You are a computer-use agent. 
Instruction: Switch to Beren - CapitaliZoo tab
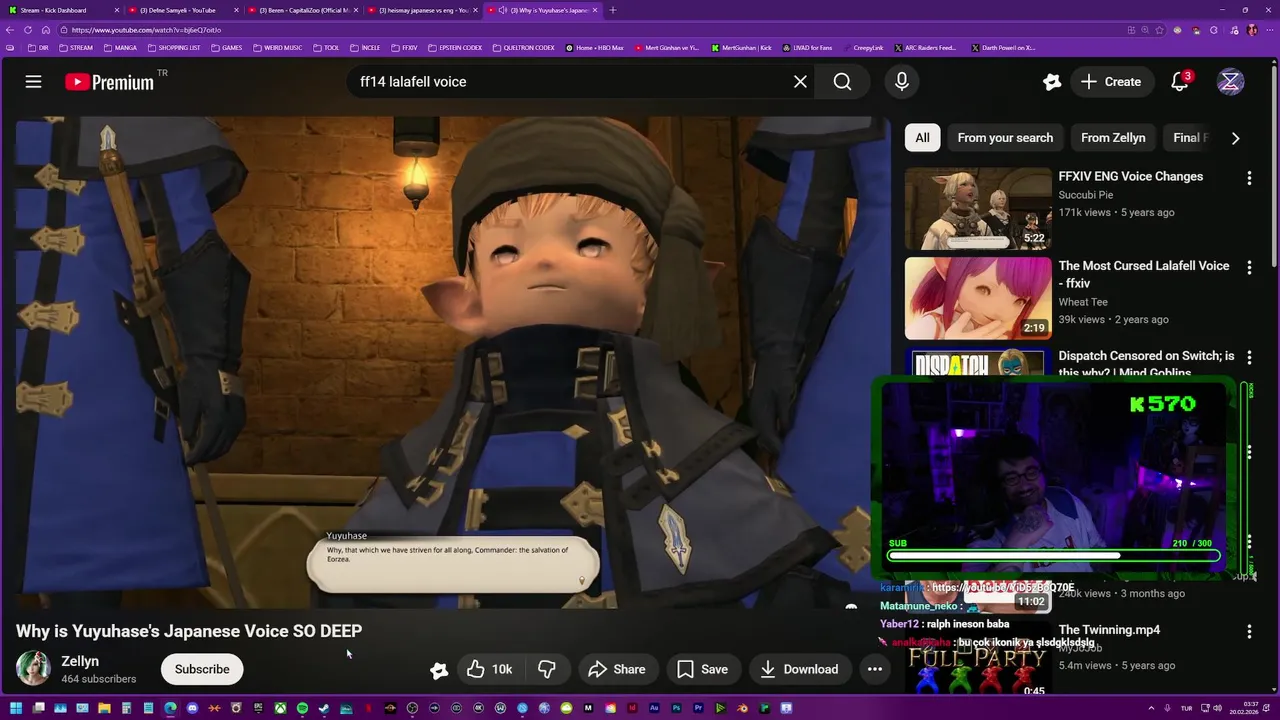[302, 10]
